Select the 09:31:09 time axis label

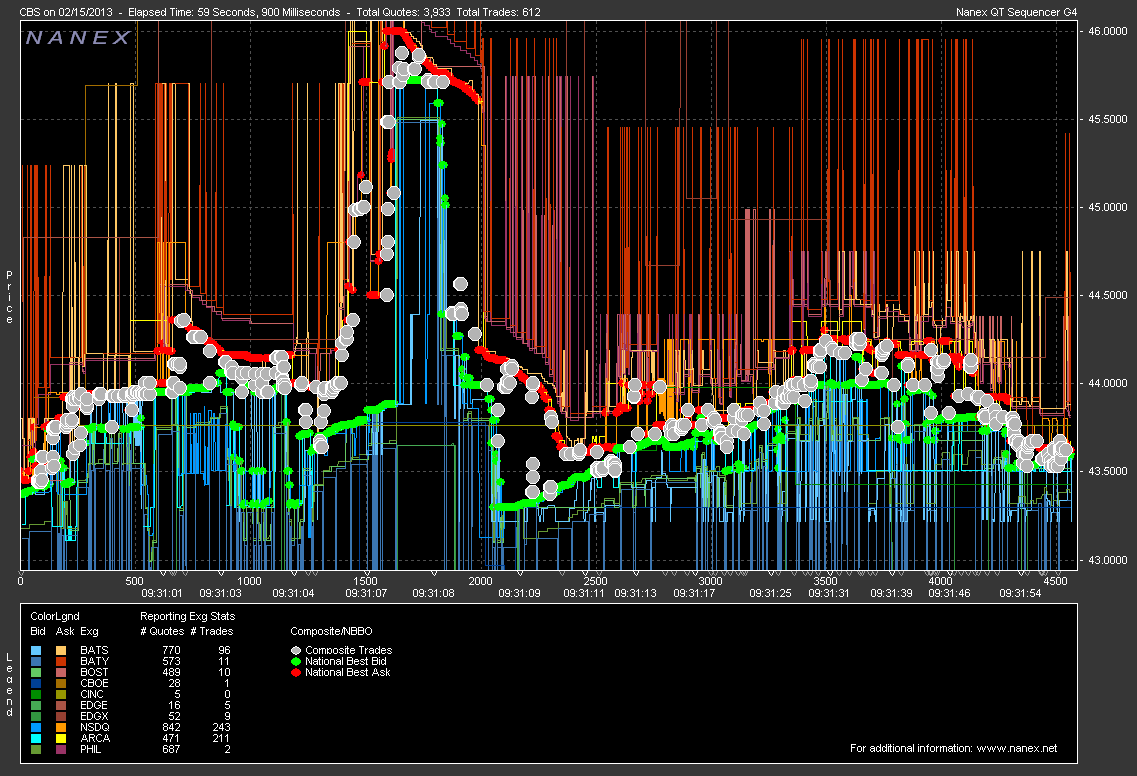pos(519,593)
